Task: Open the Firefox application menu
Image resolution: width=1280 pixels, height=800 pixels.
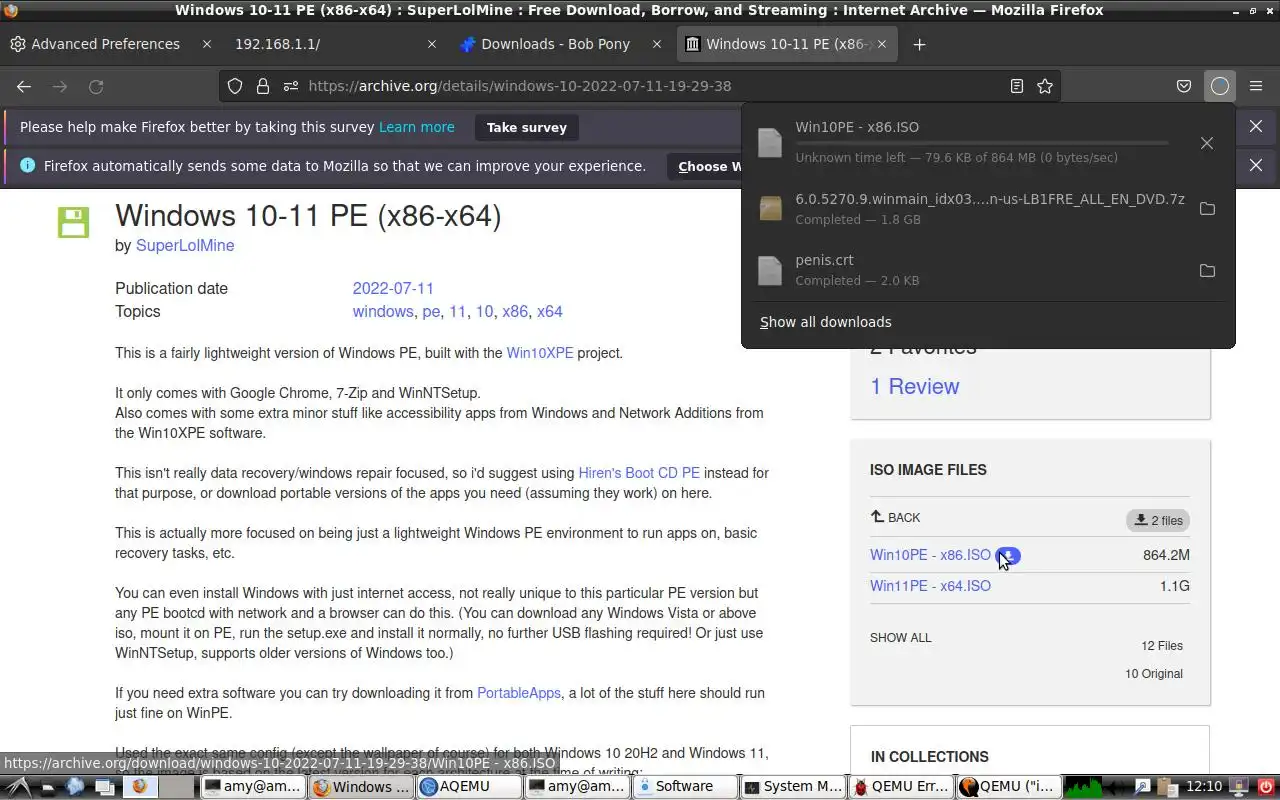Action: tap(1256, 86)
